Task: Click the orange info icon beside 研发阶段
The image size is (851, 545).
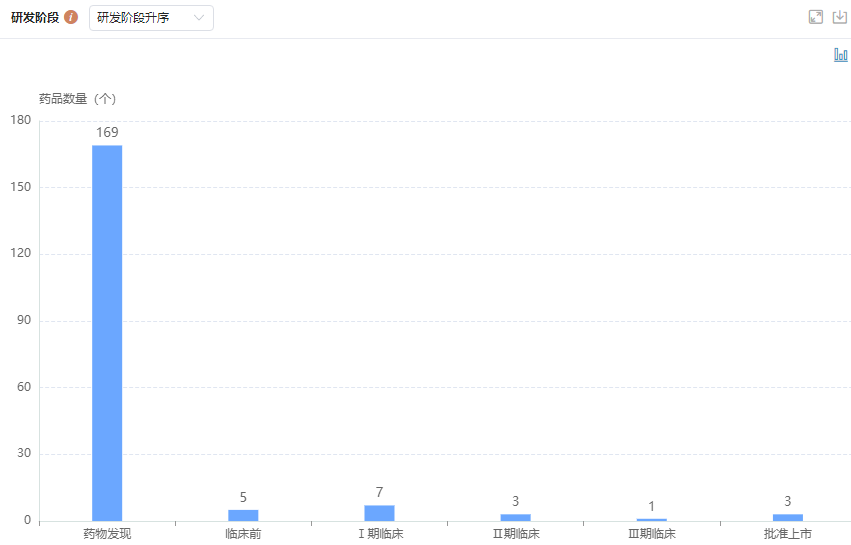Action: point(71,18)
